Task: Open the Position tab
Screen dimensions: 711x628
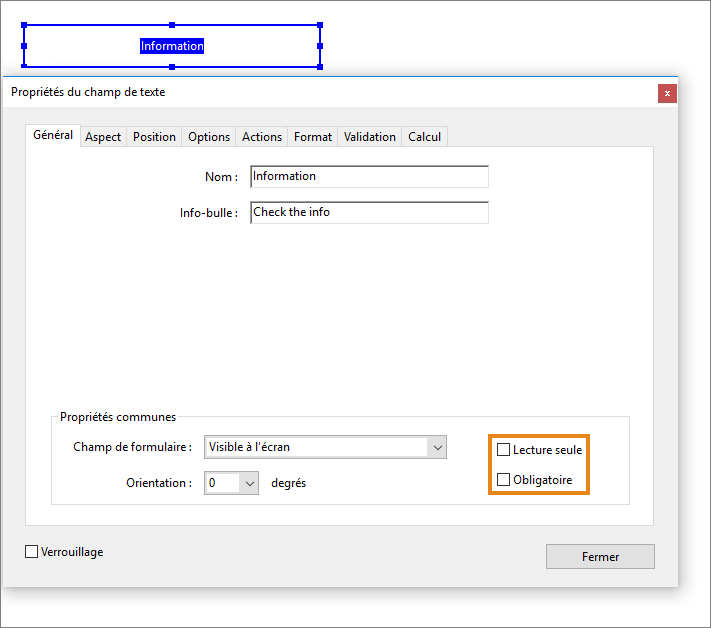Action: coord(154,137)
